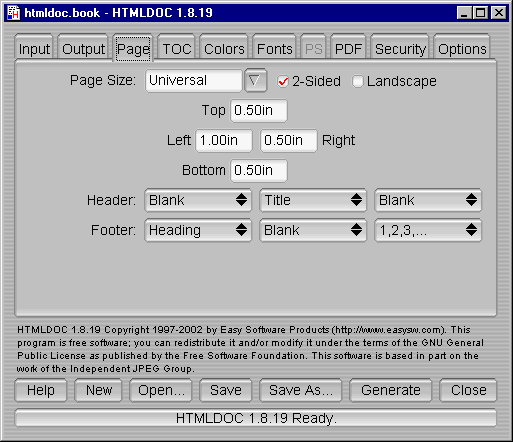This screenshot has height=442, width=513.
Task: Click the Generate button
Action: click(391, 390)
